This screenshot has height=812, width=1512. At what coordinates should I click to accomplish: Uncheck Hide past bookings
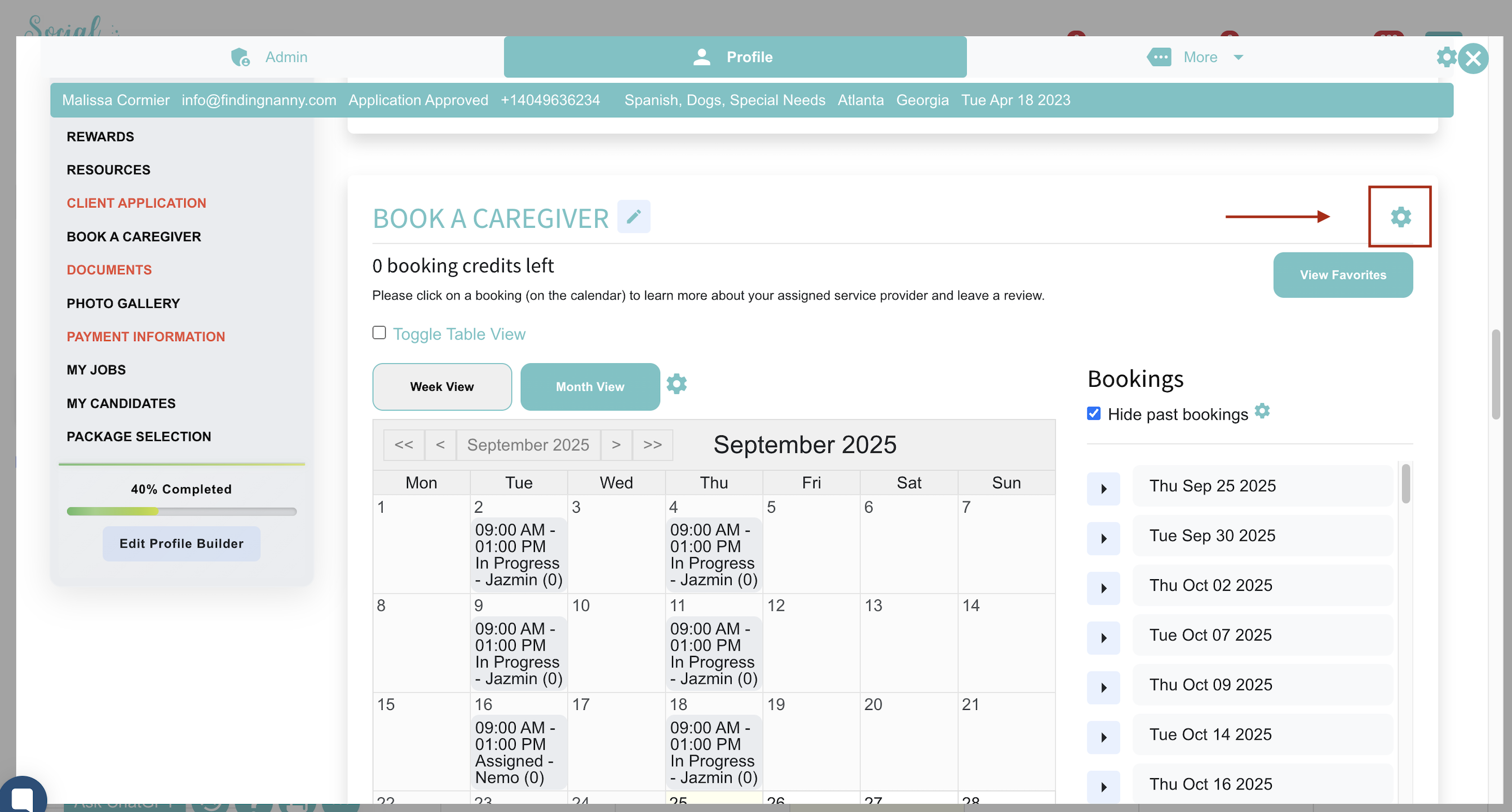click(1094, 413)
